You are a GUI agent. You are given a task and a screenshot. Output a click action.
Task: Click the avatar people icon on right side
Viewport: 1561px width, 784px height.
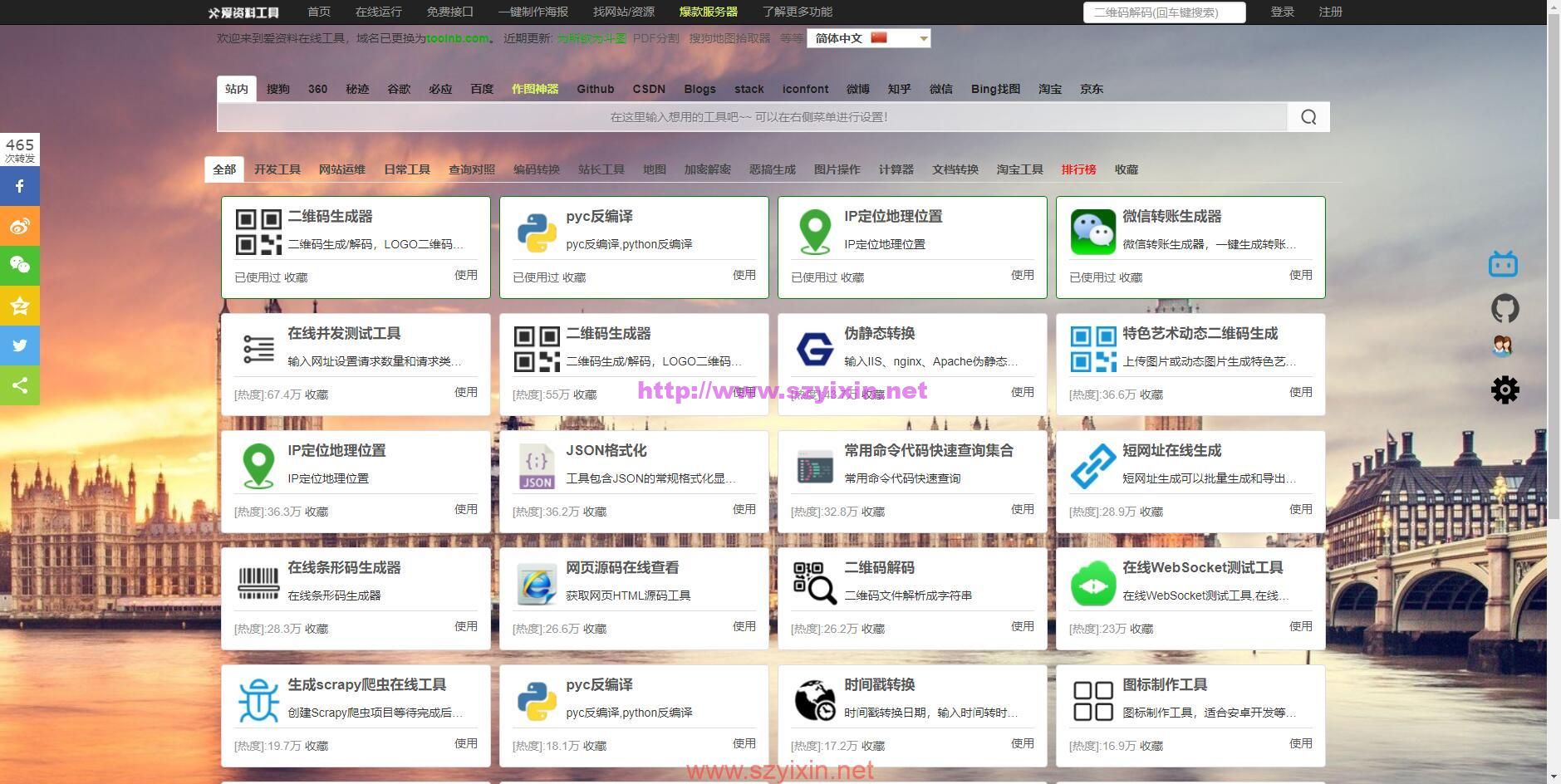point(1502,346)
